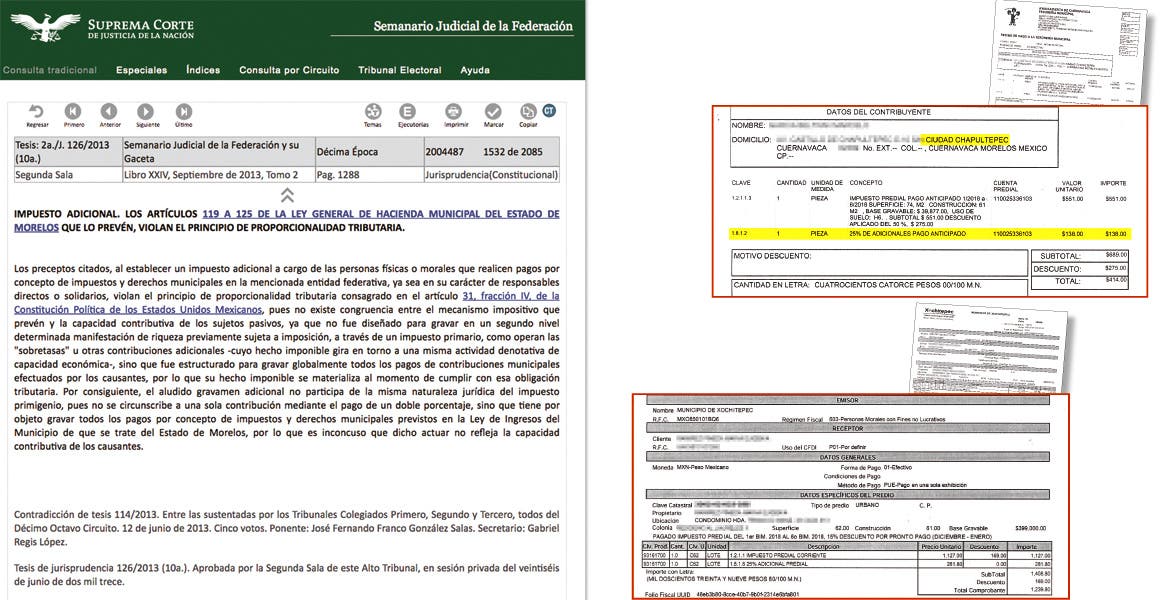Print the thesis using Imprimir
The width and height of the screenshot is (1170, 600).
click(x=456, y=111)
